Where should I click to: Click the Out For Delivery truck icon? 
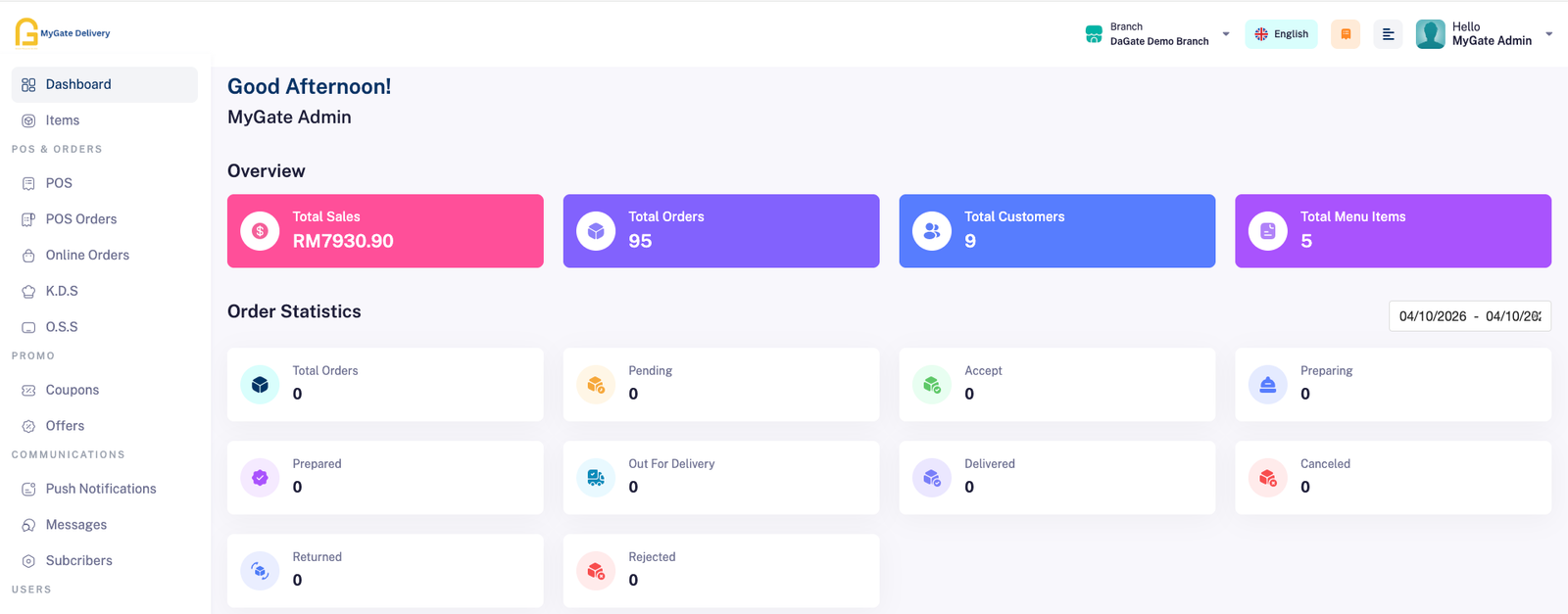point(596,478)
